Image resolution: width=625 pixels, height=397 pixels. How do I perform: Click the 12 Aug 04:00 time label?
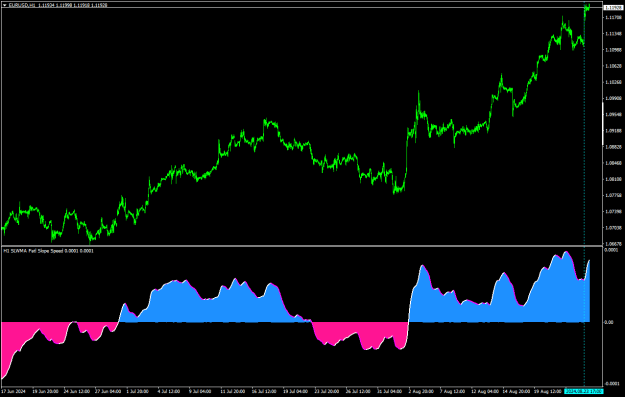pos(485,391)
